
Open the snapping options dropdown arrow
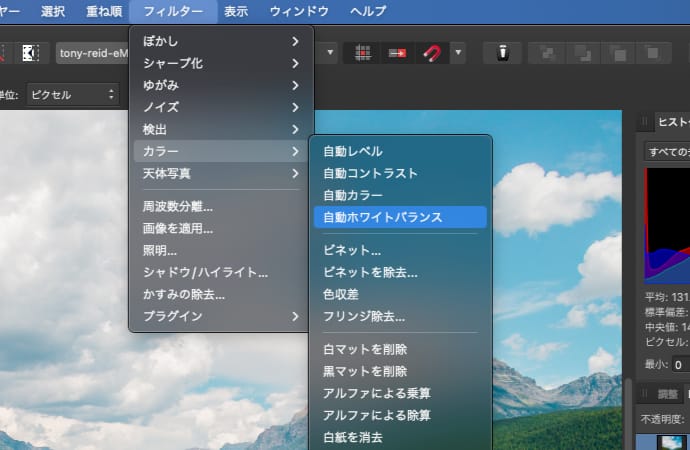coord(458,52)
